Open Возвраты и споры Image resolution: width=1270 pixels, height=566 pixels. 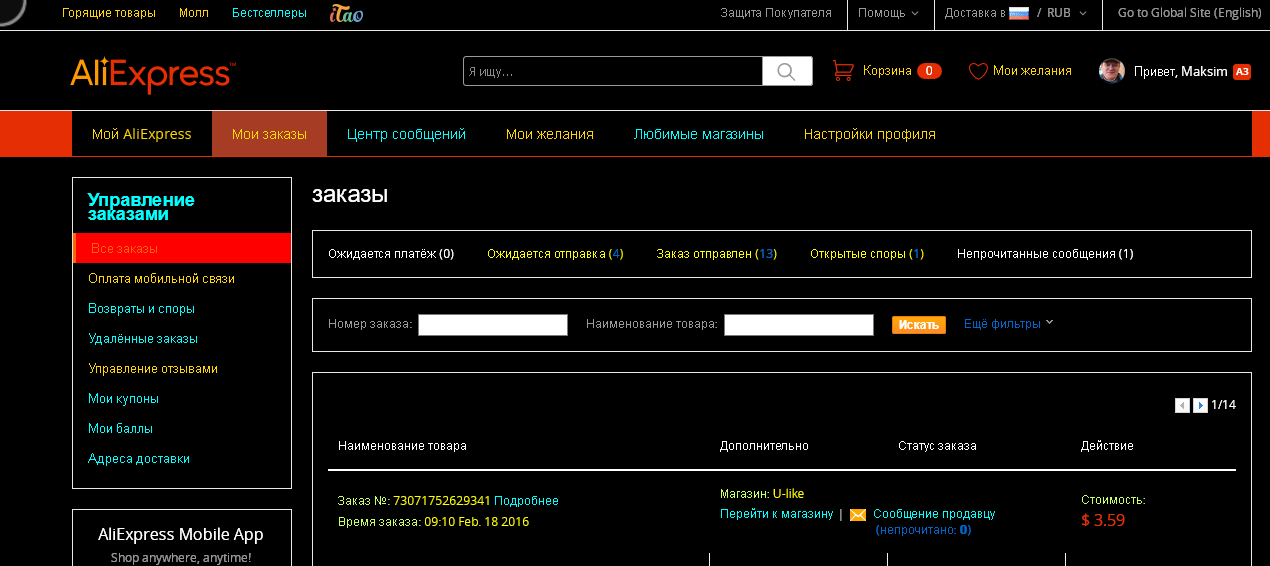coord(141,309)
